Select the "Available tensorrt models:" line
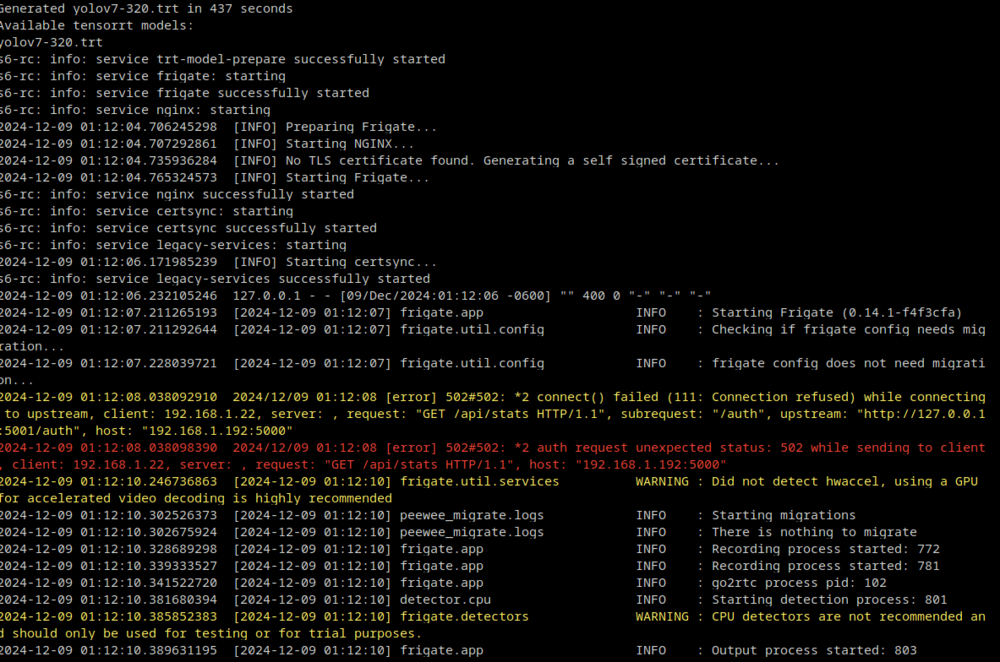The image size is (1000, 662). (x=96, y=26)
